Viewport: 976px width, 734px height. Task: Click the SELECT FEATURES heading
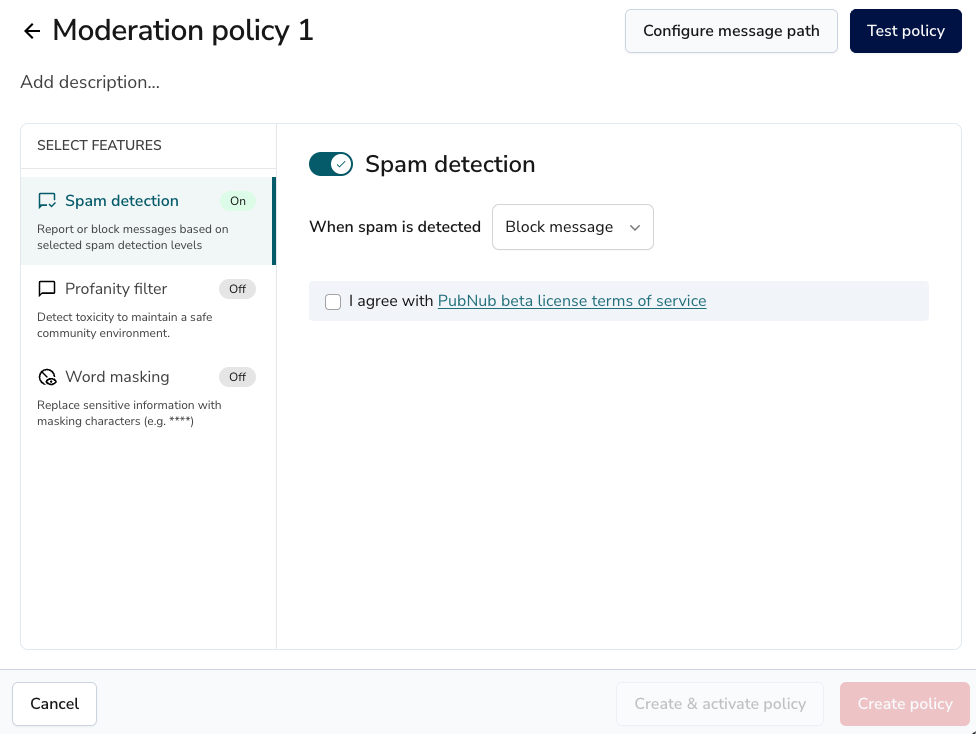[100, 145]
